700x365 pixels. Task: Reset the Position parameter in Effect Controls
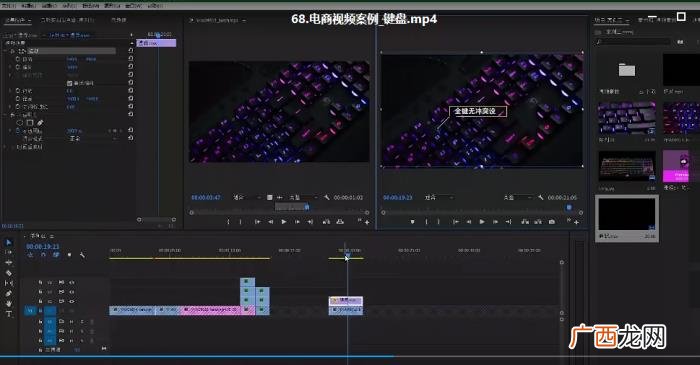[131, 58]
